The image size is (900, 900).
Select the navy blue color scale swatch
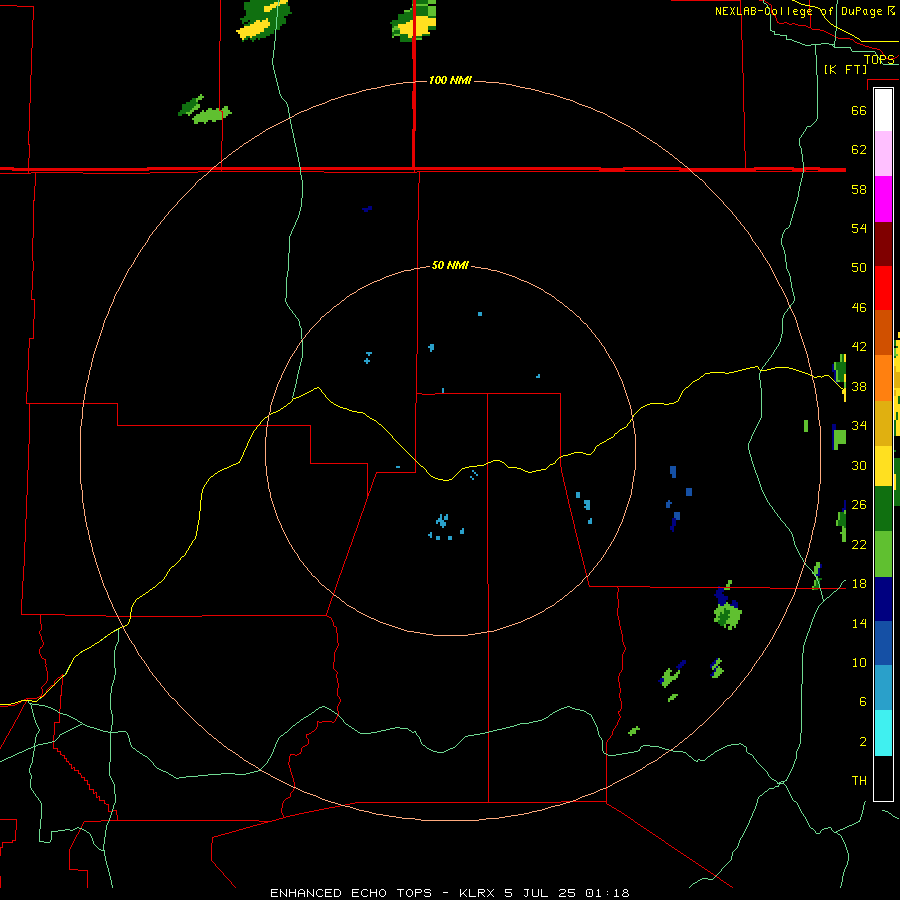(883, 599)
